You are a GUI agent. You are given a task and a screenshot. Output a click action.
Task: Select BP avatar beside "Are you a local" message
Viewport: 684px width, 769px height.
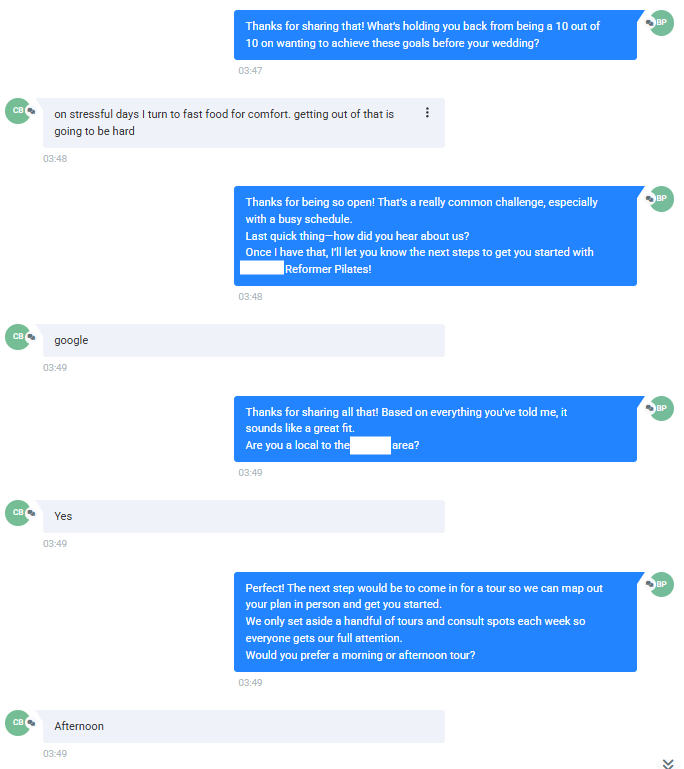tap(661, 409)
